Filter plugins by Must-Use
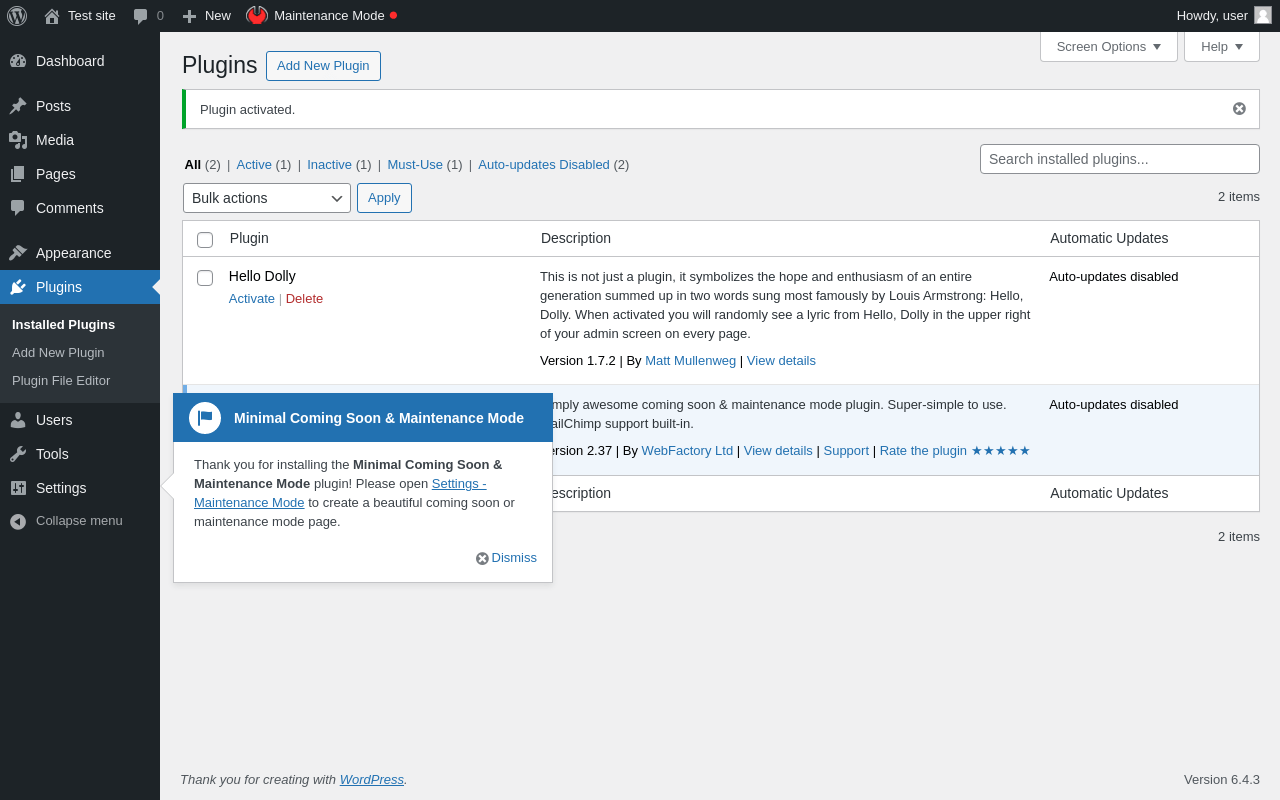The image size is (1280, 800). (x=415, y=165)
